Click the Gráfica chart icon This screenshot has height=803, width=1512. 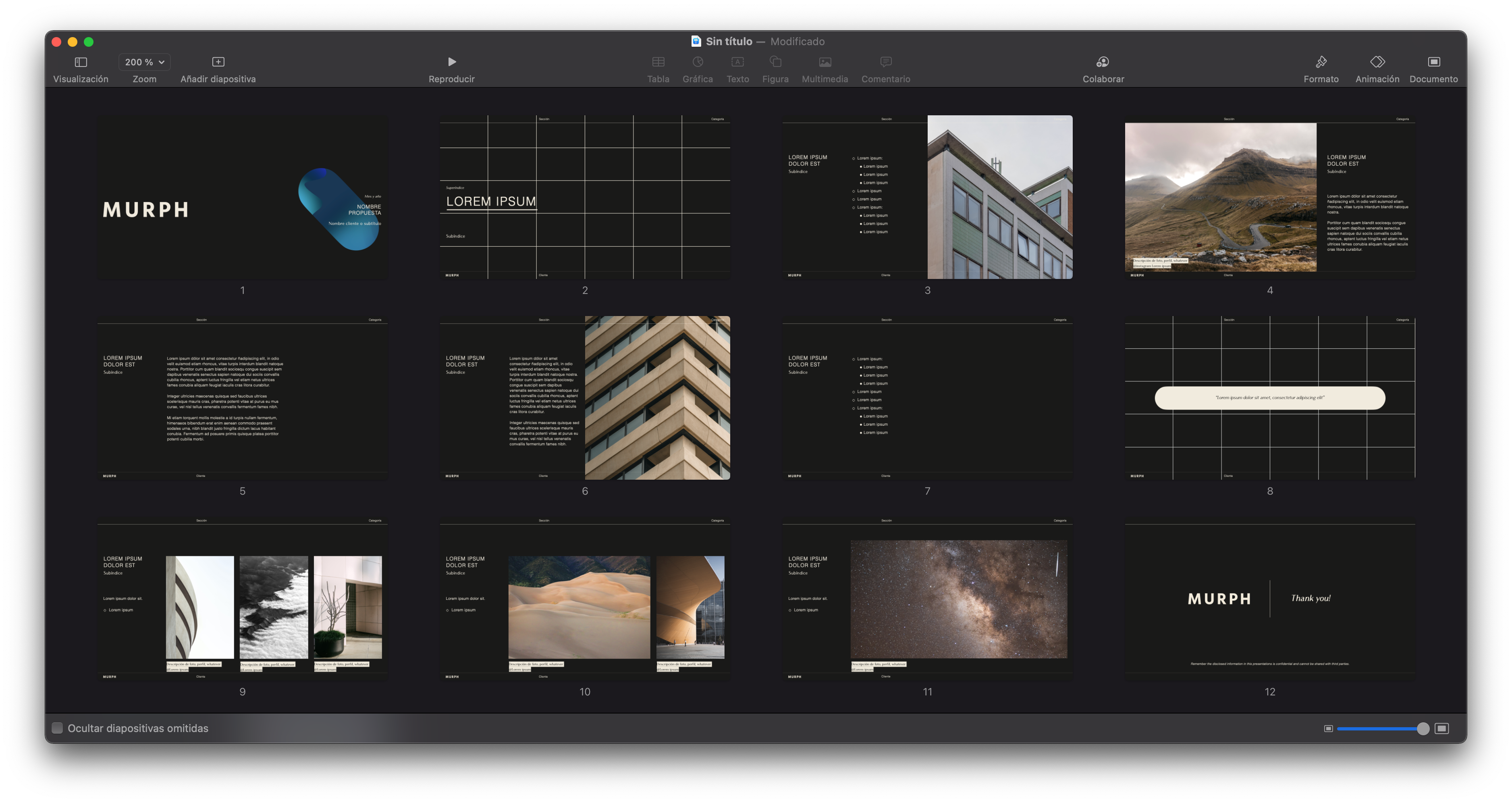(697, 62)
